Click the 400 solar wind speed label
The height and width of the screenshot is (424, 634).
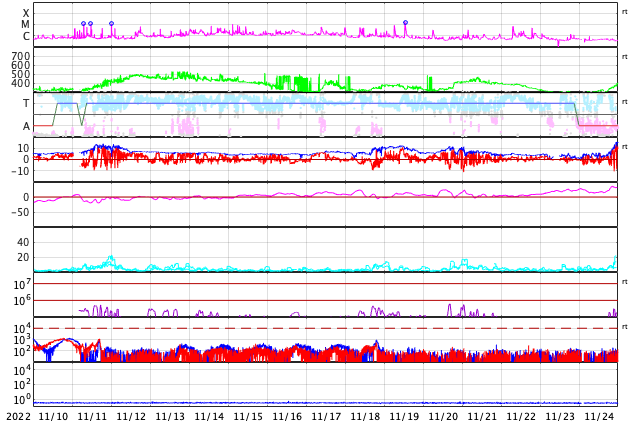click(x=20, y=83)
